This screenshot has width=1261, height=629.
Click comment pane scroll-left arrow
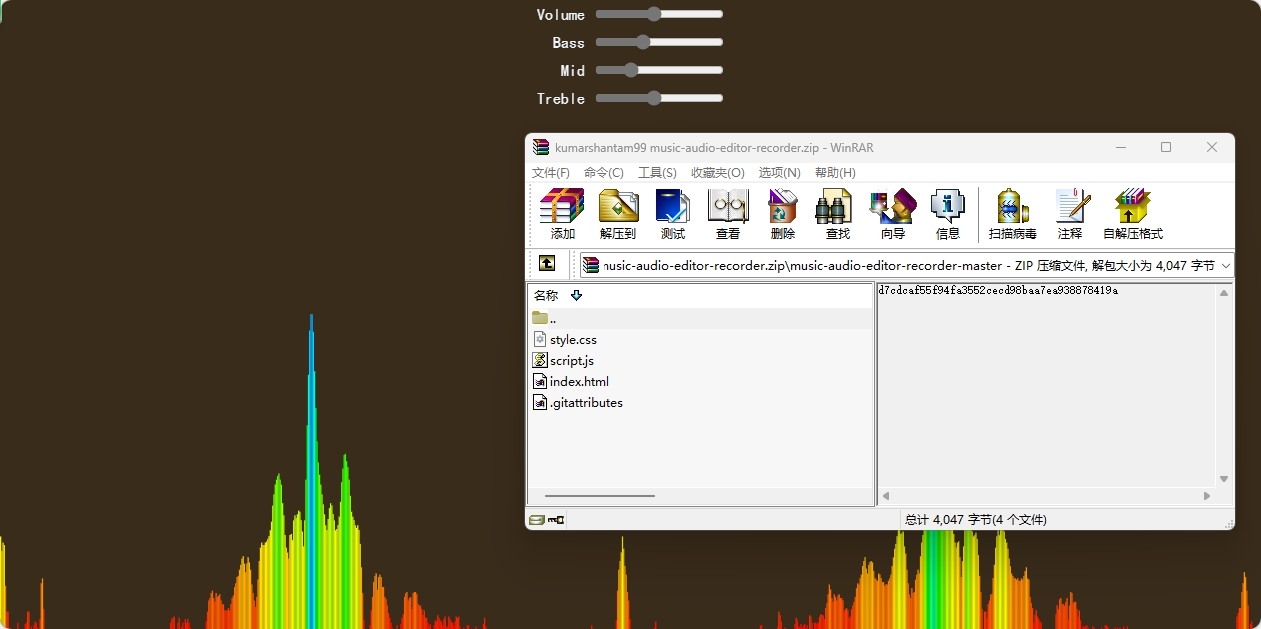886,496
